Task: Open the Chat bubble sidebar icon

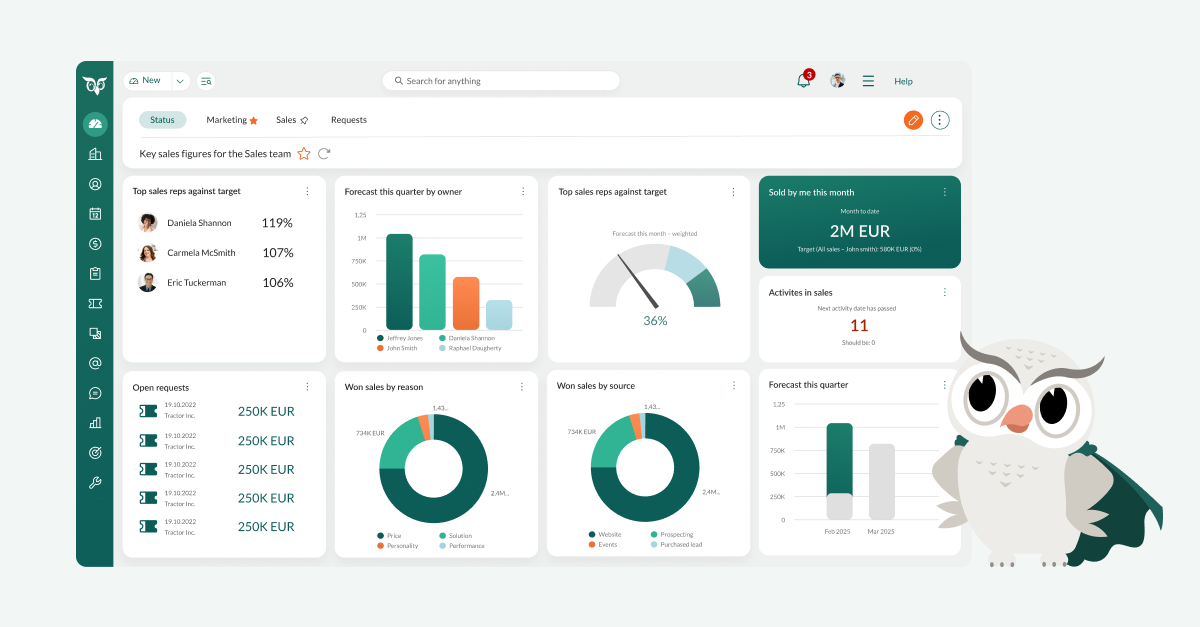Action: (x=95, y=393)
